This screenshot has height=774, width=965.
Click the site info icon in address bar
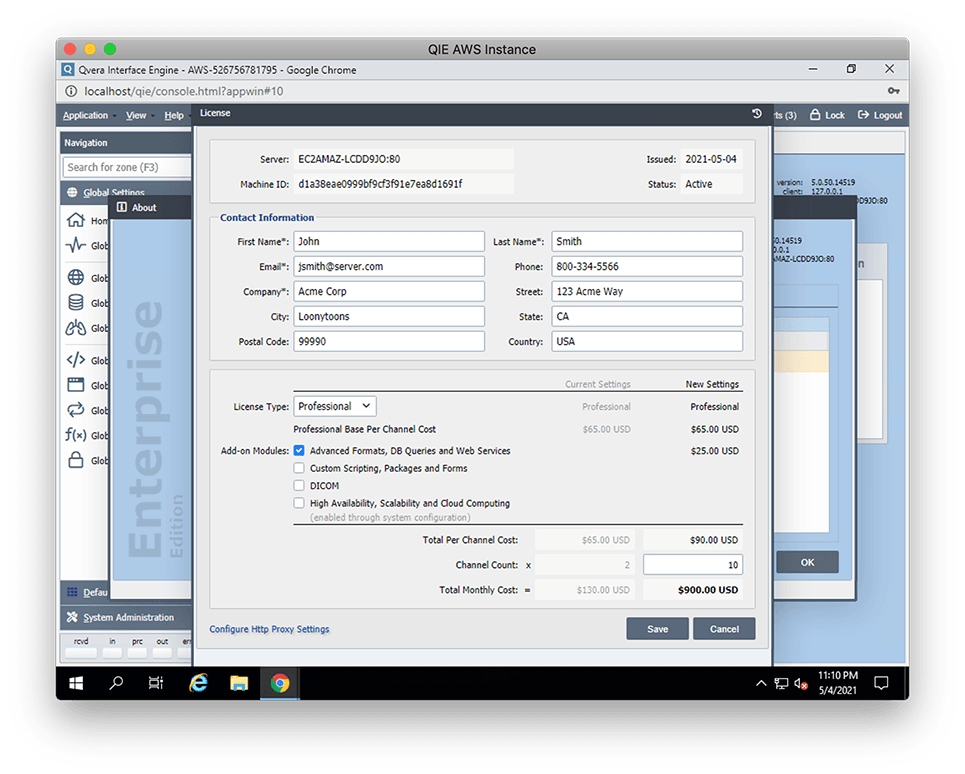point(71,91)
